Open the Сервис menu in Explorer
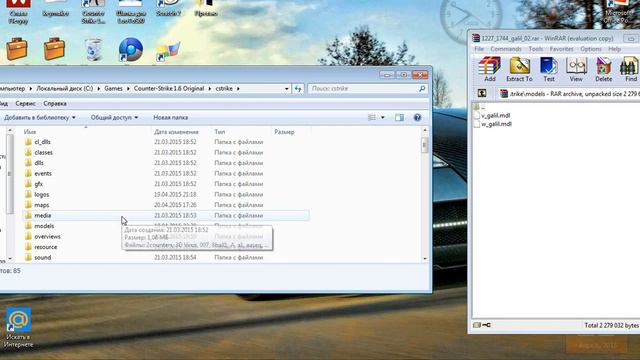Viewport: 640px width, 360px height. [x=25, y=104]
